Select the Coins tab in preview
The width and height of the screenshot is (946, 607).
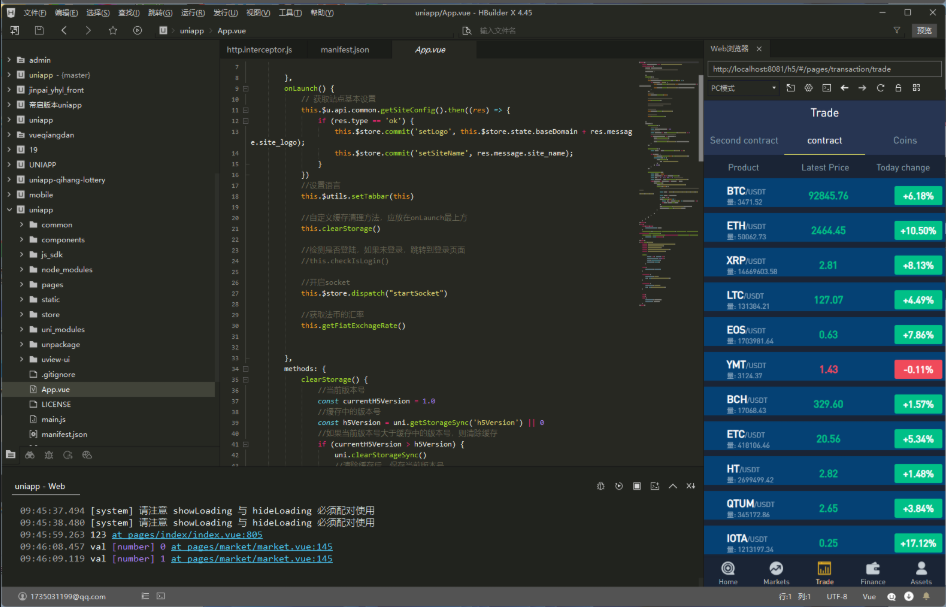(x=904, y=141)
